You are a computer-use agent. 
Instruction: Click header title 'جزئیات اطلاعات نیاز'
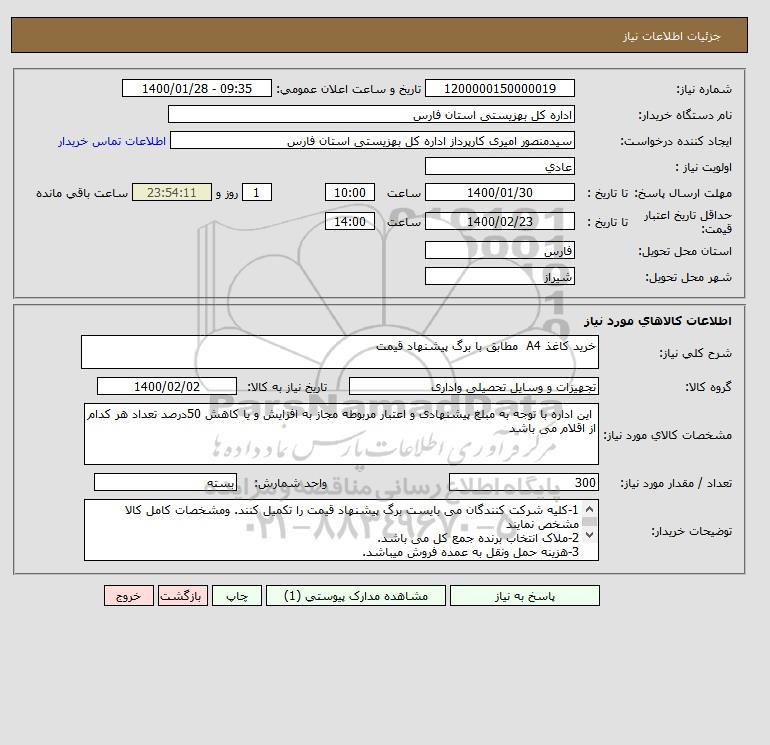click(671, 36)
